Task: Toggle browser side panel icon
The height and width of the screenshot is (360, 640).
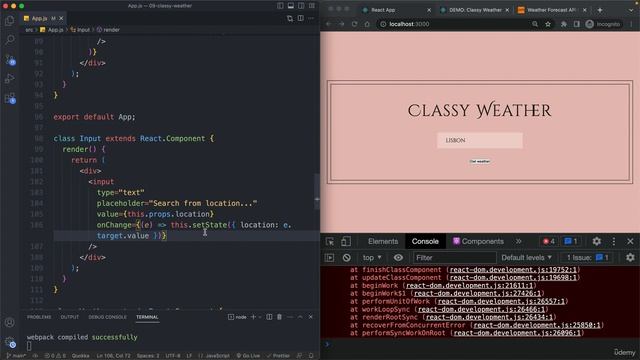Action: tap(576, 24)
